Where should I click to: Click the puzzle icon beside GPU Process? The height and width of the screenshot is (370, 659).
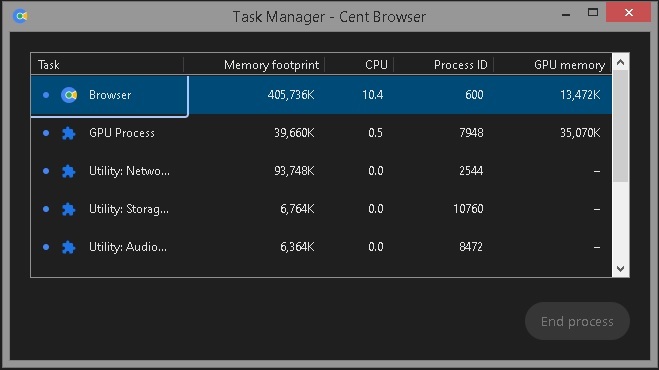click(69, 133)
